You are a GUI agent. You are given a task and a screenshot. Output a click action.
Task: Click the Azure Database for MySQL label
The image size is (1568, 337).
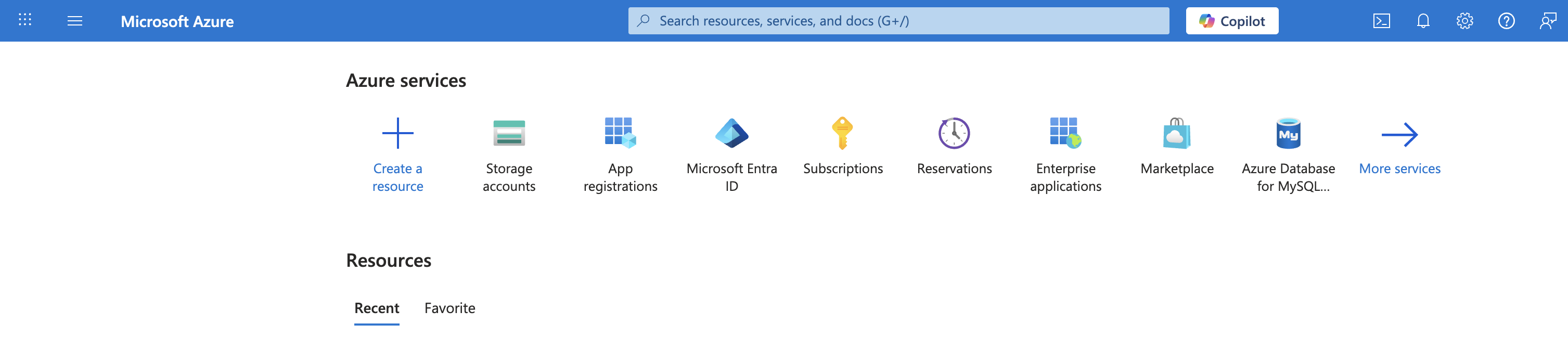(x=1288, y=177)
